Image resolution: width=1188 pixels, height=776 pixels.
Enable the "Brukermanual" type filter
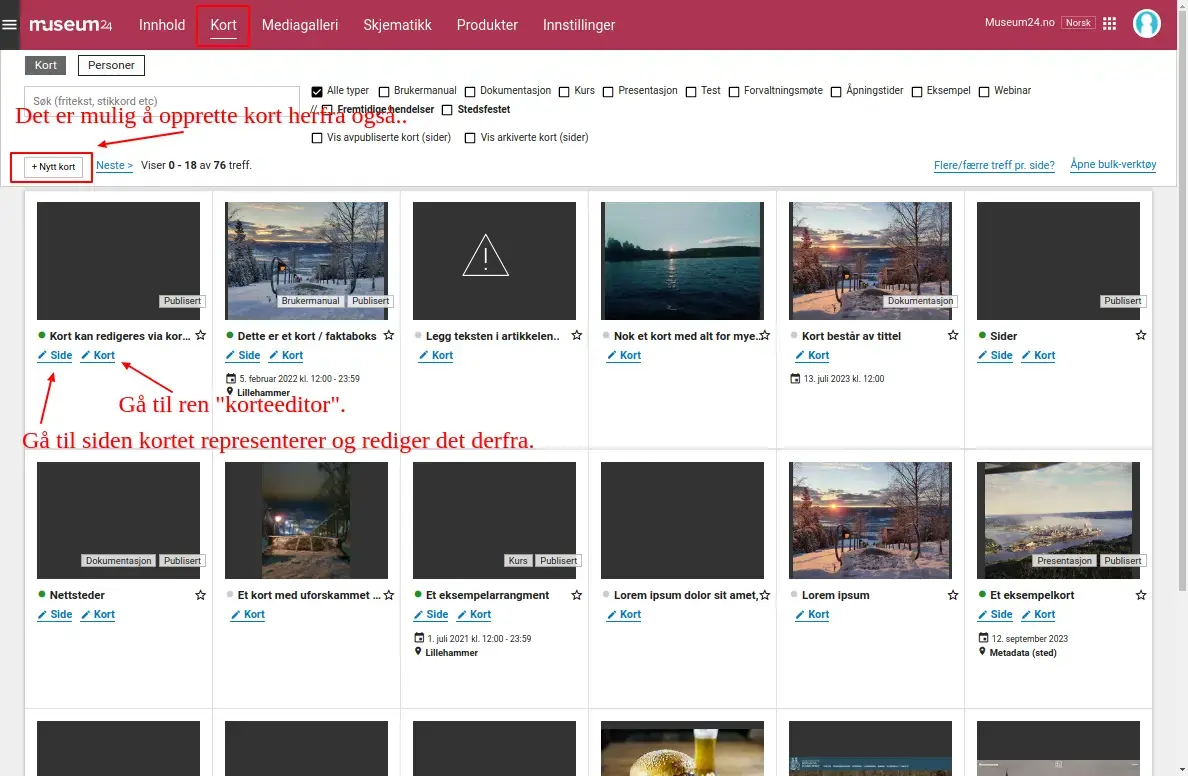point(384,92)
